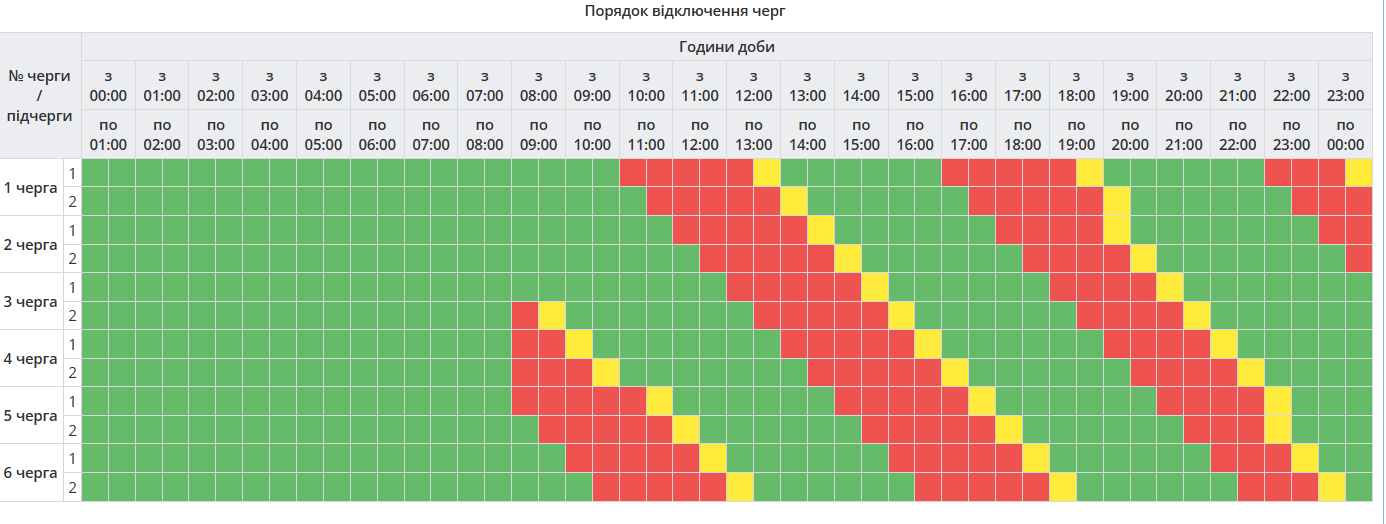Click last red cell in 2 черга subqueue 2 row
The width and height of the screenshot is (1386, 524).
(x=1359, y=259)
